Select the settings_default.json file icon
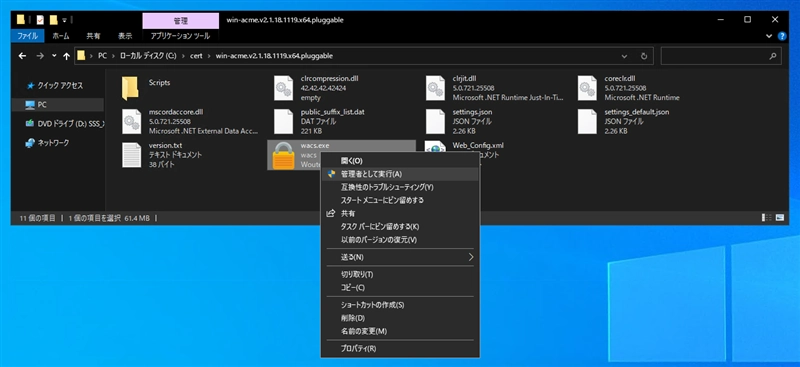 [x=587, y=121]
